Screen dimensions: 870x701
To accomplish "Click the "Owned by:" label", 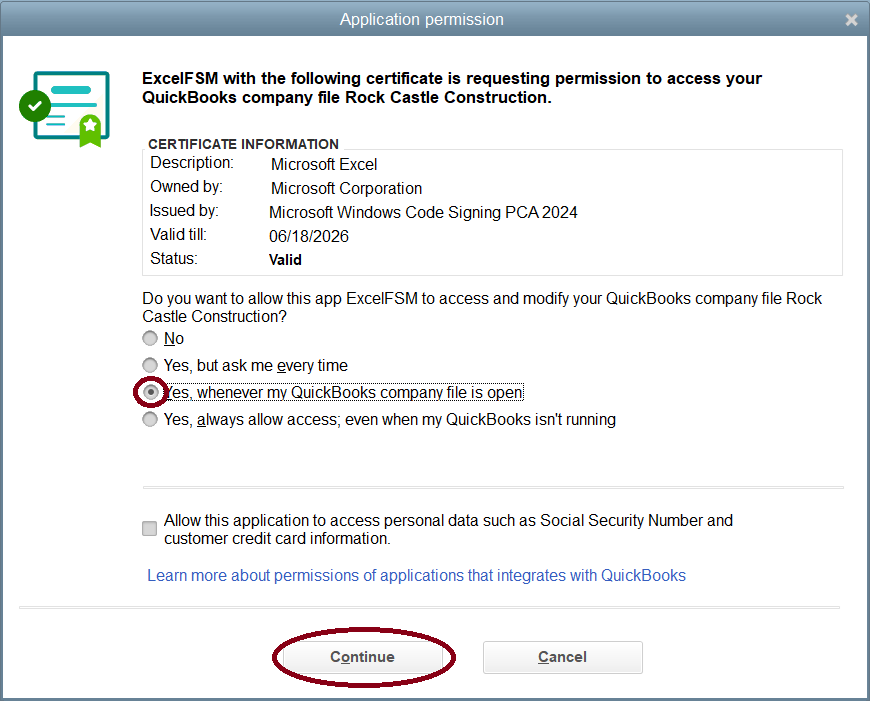I will point(186,186).
